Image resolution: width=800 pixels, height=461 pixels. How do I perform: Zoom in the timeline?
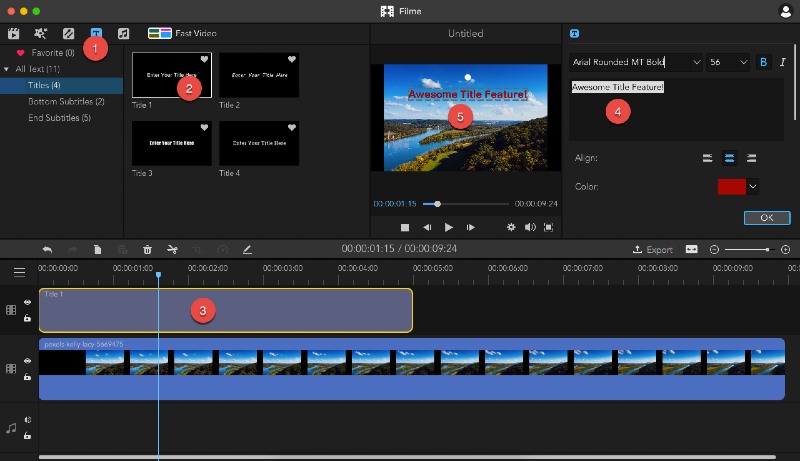786,249
